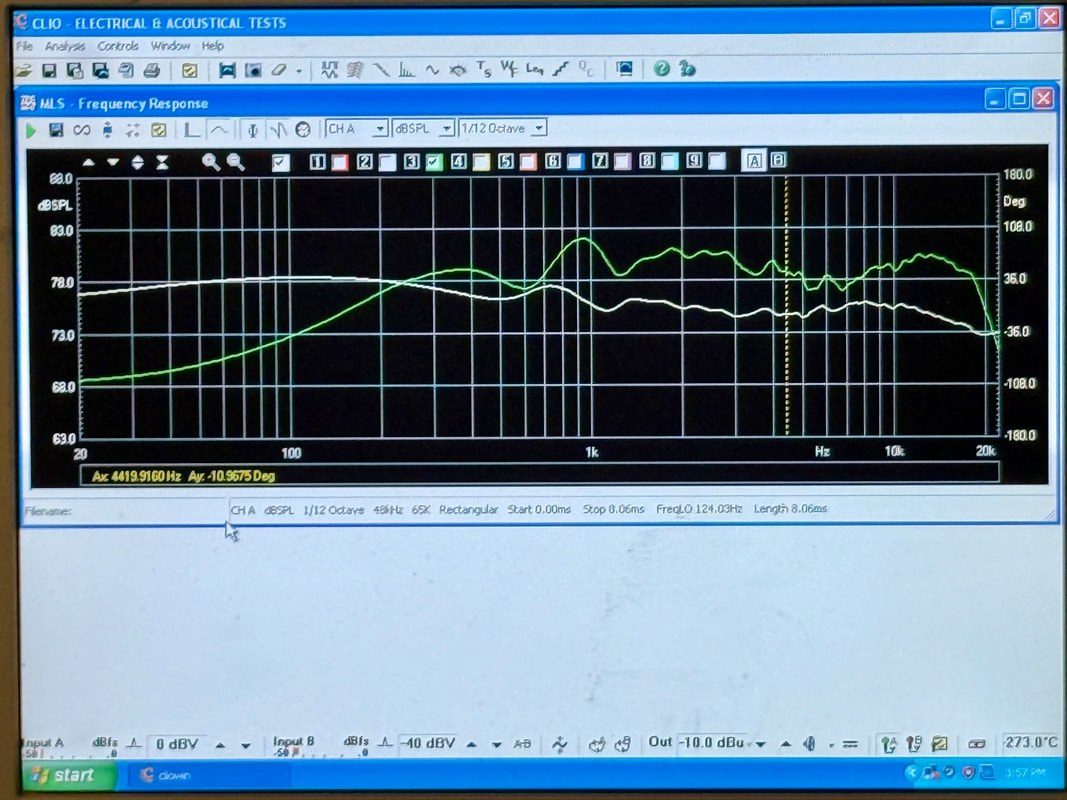The height and width of the screenshot is (800, 1067).
Task: Toggle overlay 8 checkbox
Action: (670, 161)
